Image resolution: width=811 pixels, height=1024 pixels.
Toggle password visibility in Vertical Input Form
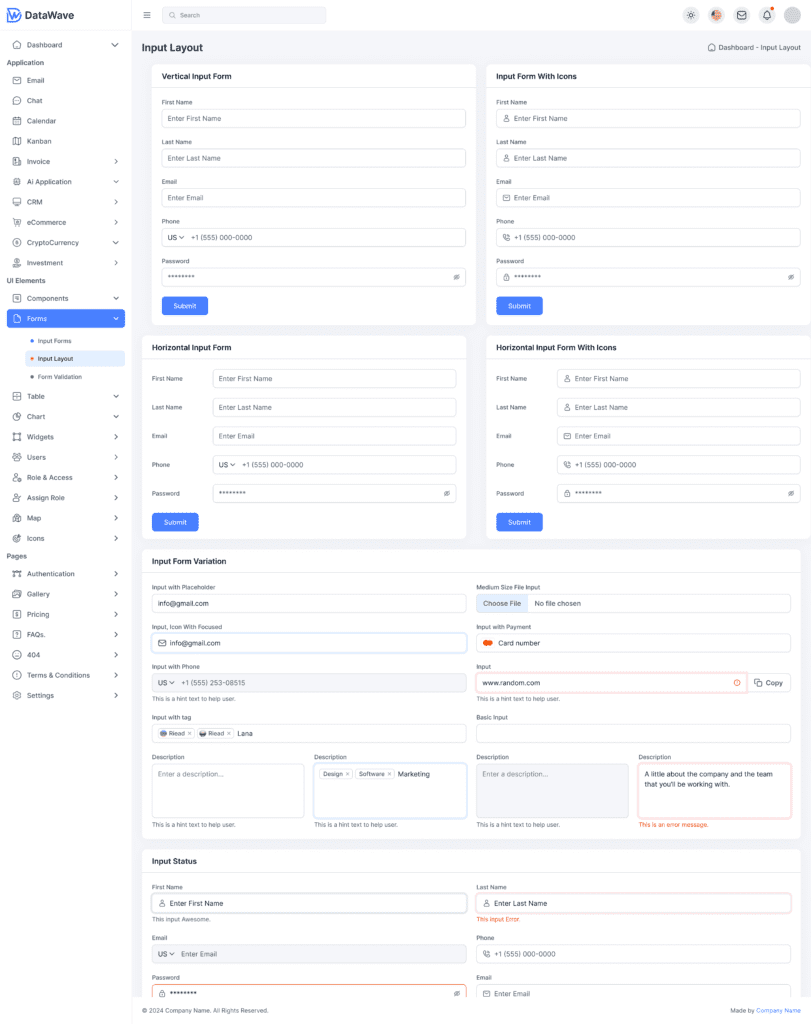pos(456,277)
